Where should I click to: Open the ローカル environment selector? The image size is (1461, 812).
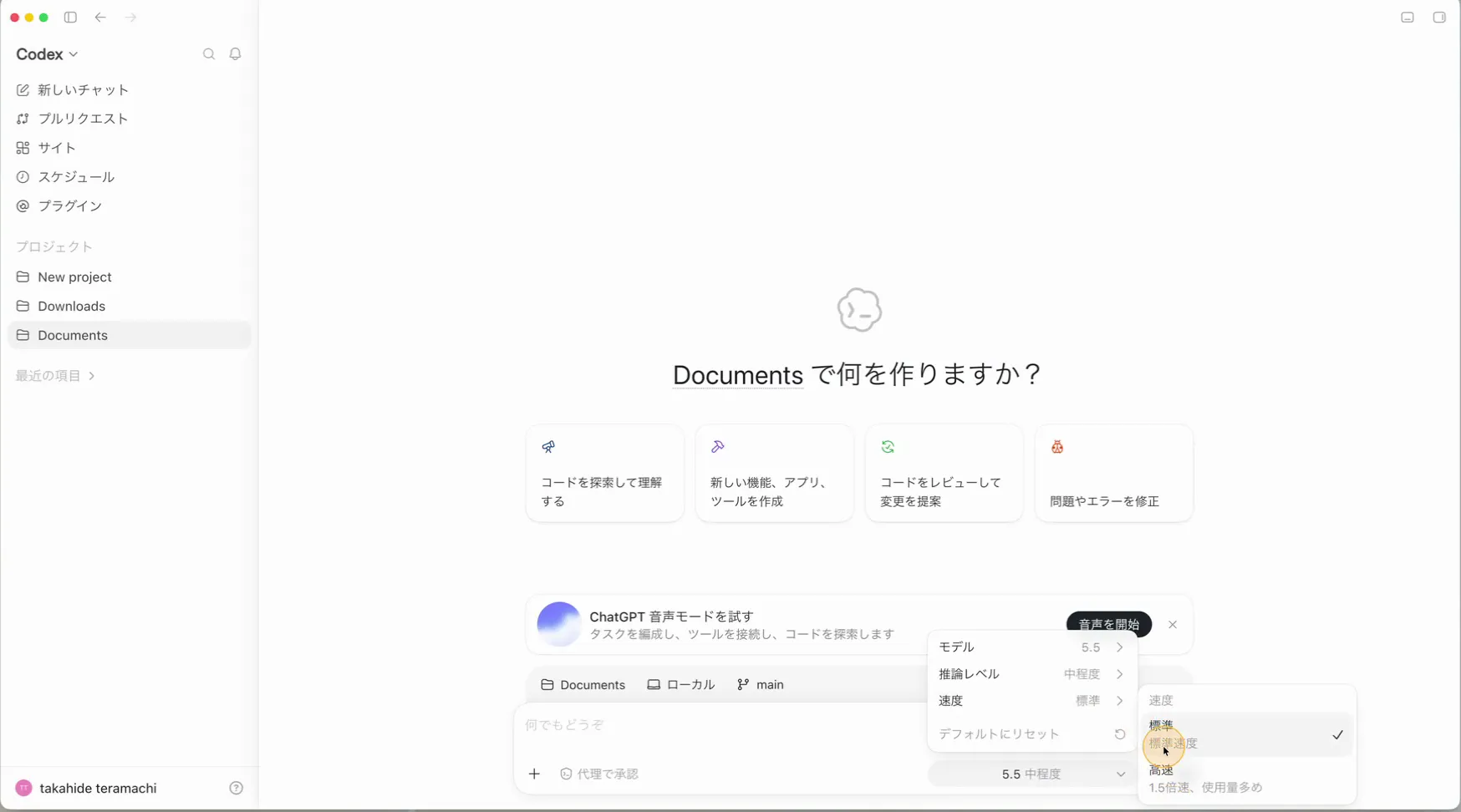point(681,685)
